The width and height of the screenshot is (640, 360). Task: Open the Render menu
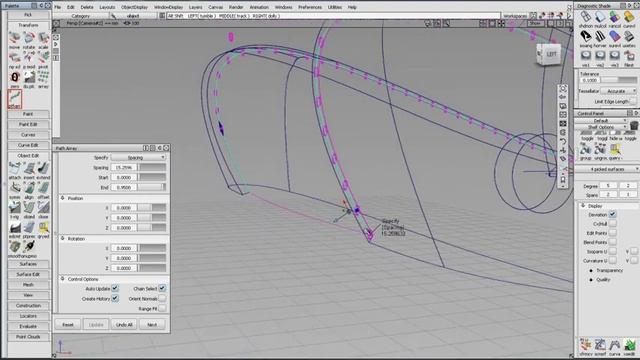[236, 7]
